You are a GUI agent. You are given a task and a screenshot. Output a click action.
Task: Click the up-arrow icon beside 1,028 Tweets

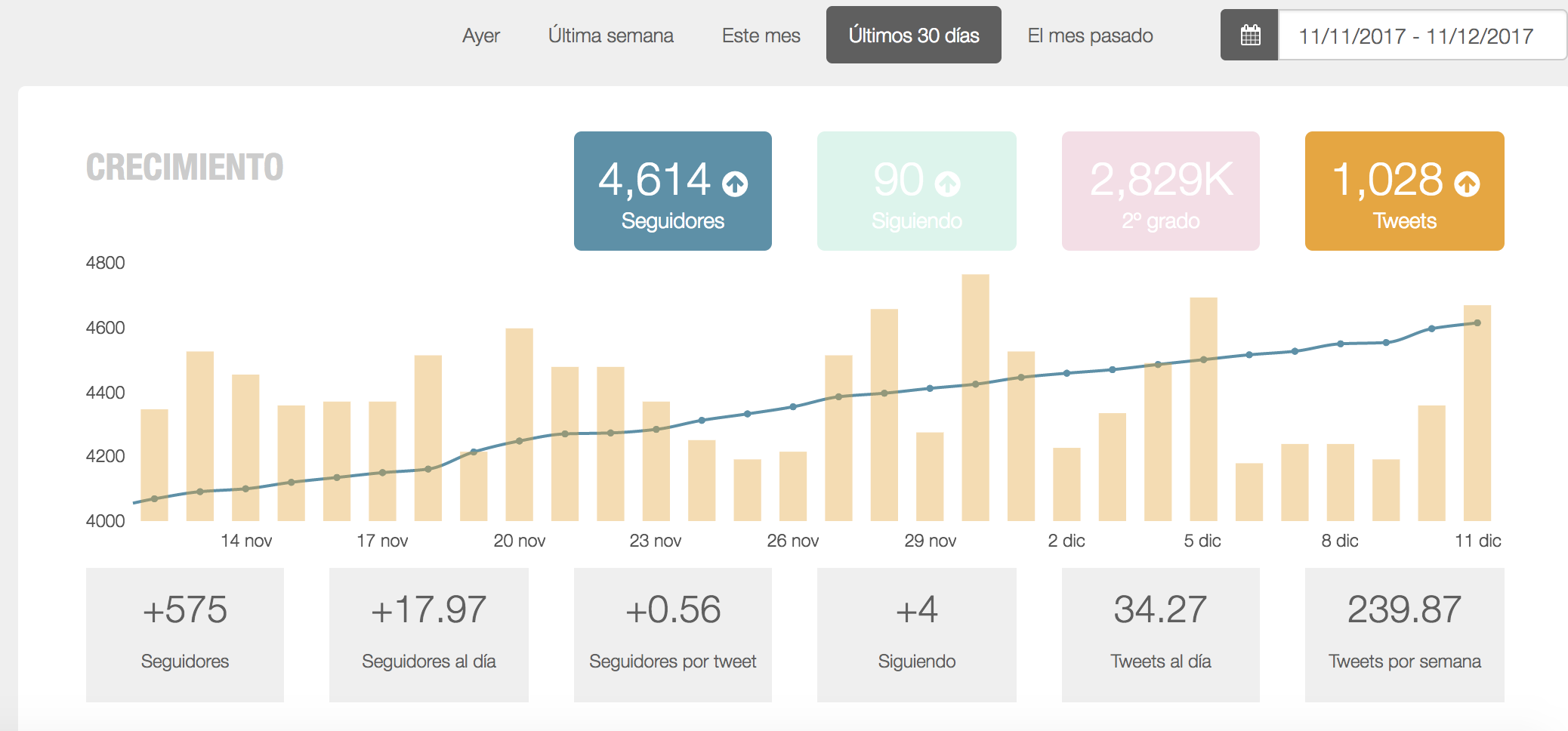(1467, 184)
